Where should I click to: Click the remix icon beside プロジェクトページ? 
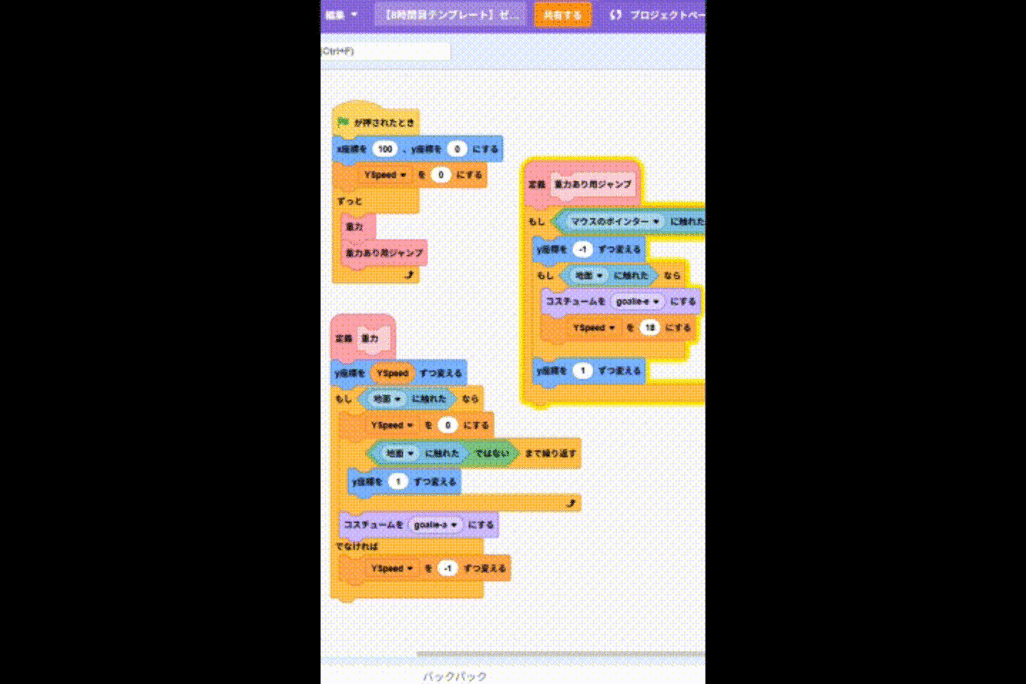point(616,15)
